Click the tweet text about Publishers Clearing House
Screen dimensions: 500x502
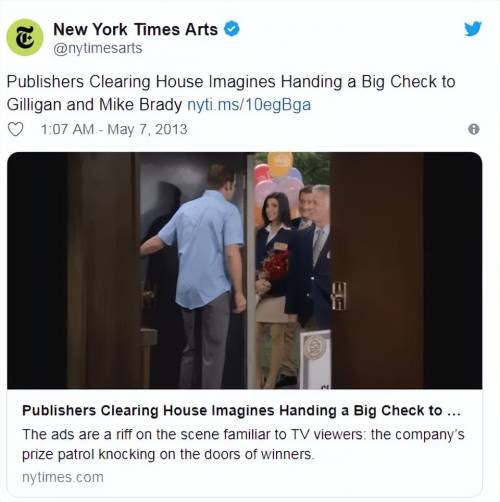pos(231,93)
